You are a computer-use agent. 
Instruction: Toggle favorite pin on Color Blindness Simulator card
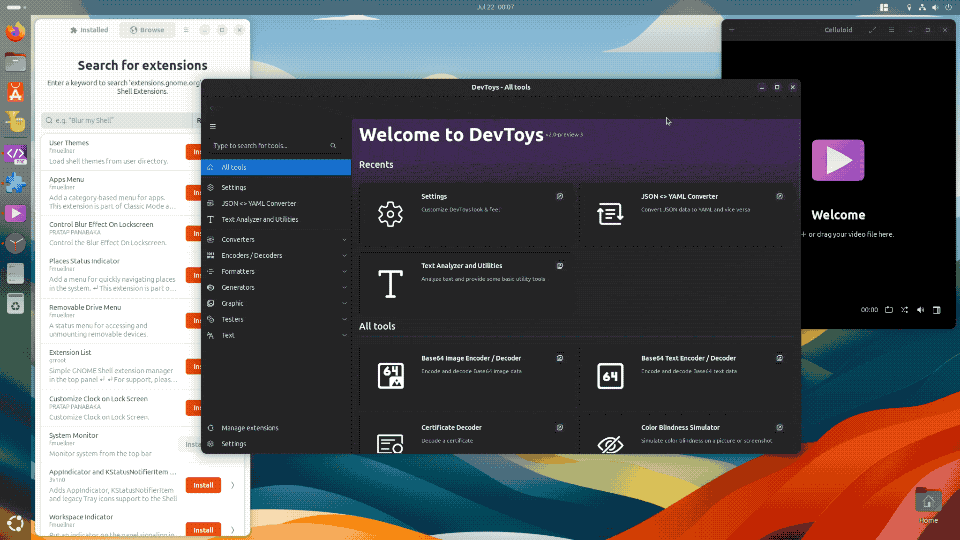tap(779, 427)
